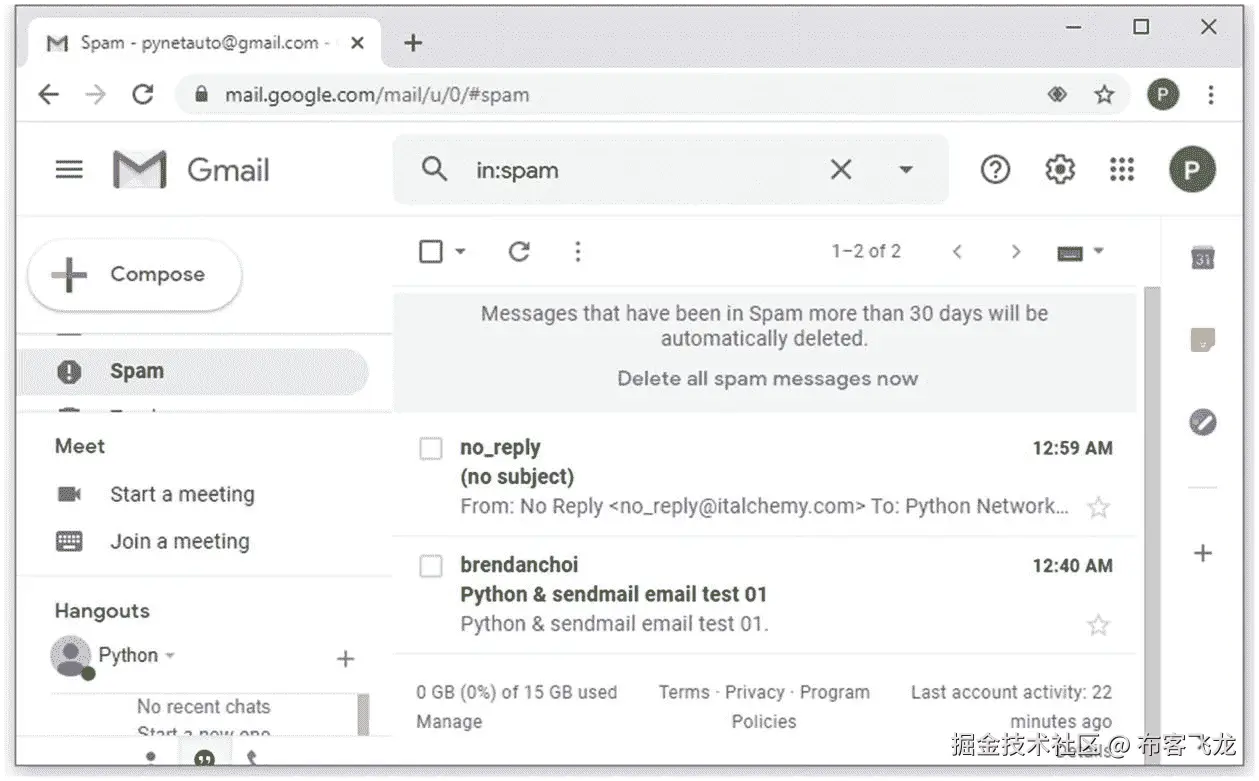Open the Google account avatar P in Gmail
The image size is (1259, 781).
click(x=1192, y=170)
